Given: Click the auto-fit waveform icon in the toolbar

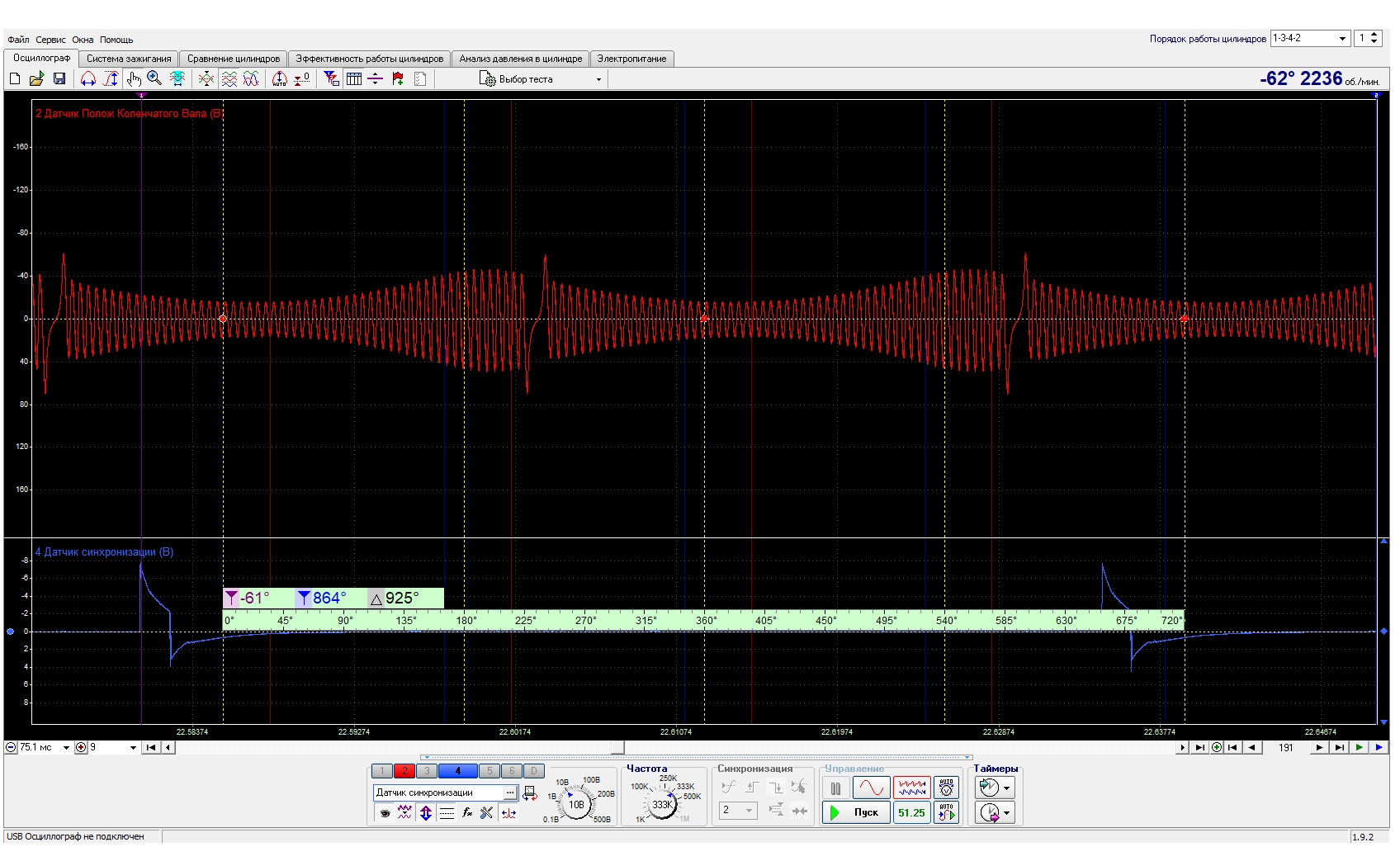Looking at the screenshot, I should coord(177,78).
